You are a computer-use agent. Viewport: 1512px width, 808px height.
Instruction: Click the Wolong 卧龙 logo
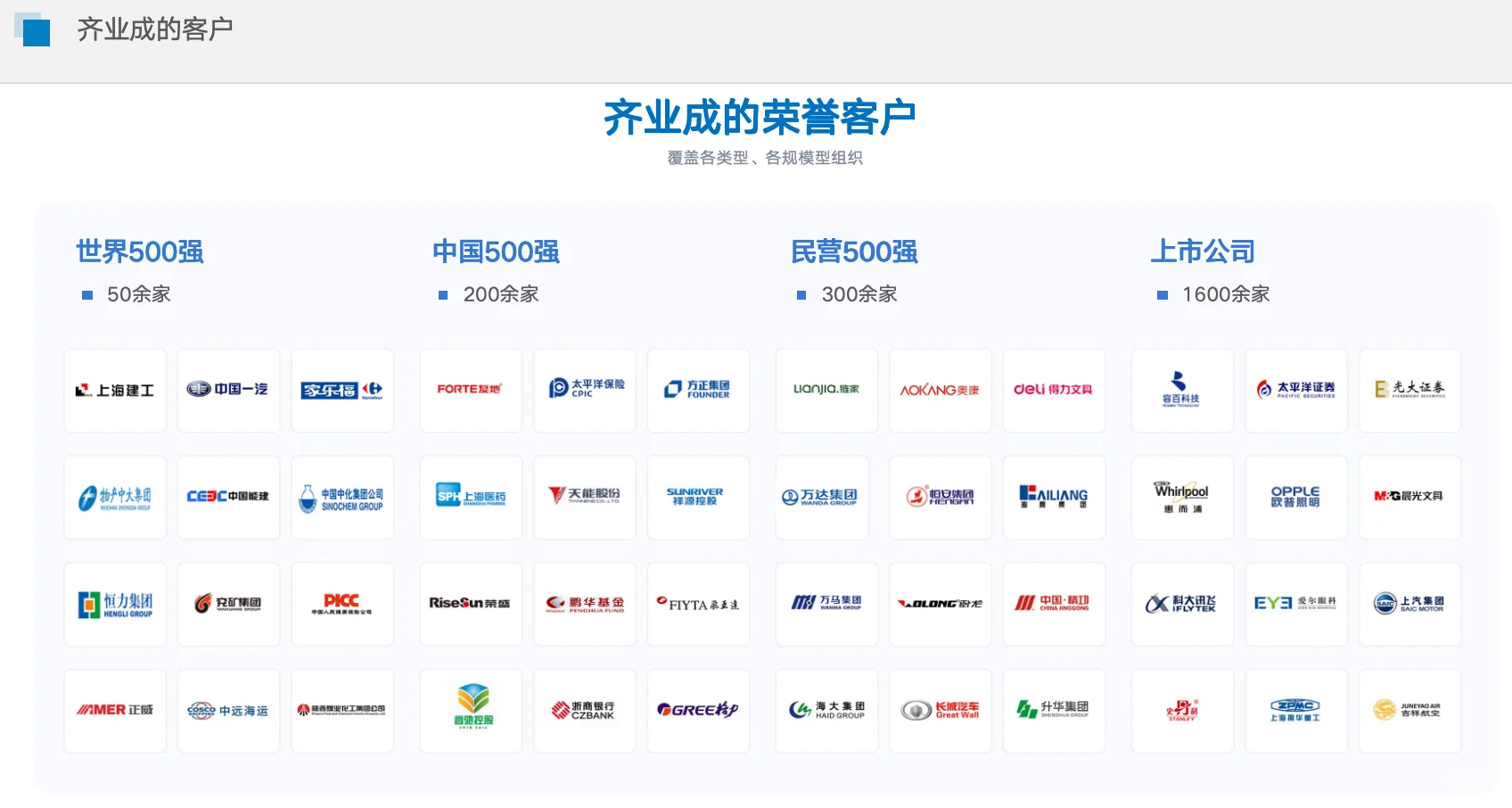(941, 605)
